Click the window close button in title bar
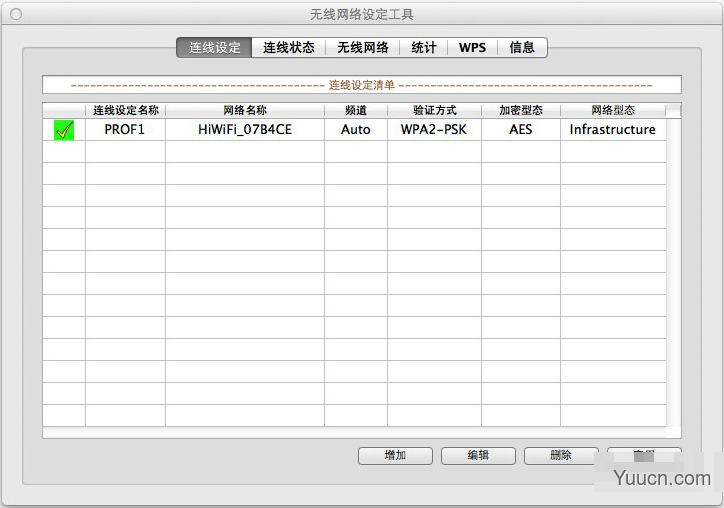The image size is (724, 508). [x=16, y=15]
